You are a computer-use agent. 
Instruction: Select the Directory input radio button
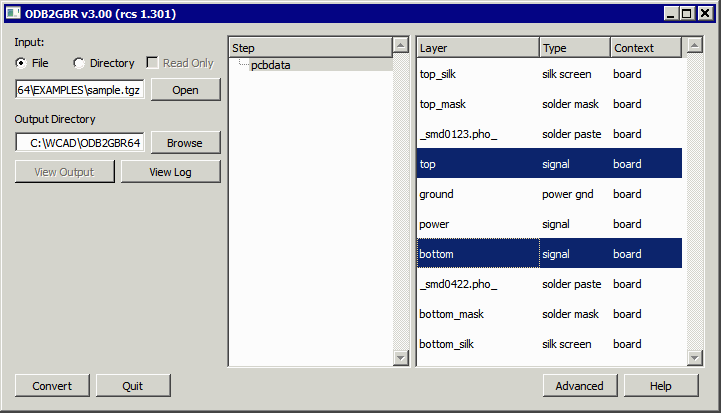[79, 63]
